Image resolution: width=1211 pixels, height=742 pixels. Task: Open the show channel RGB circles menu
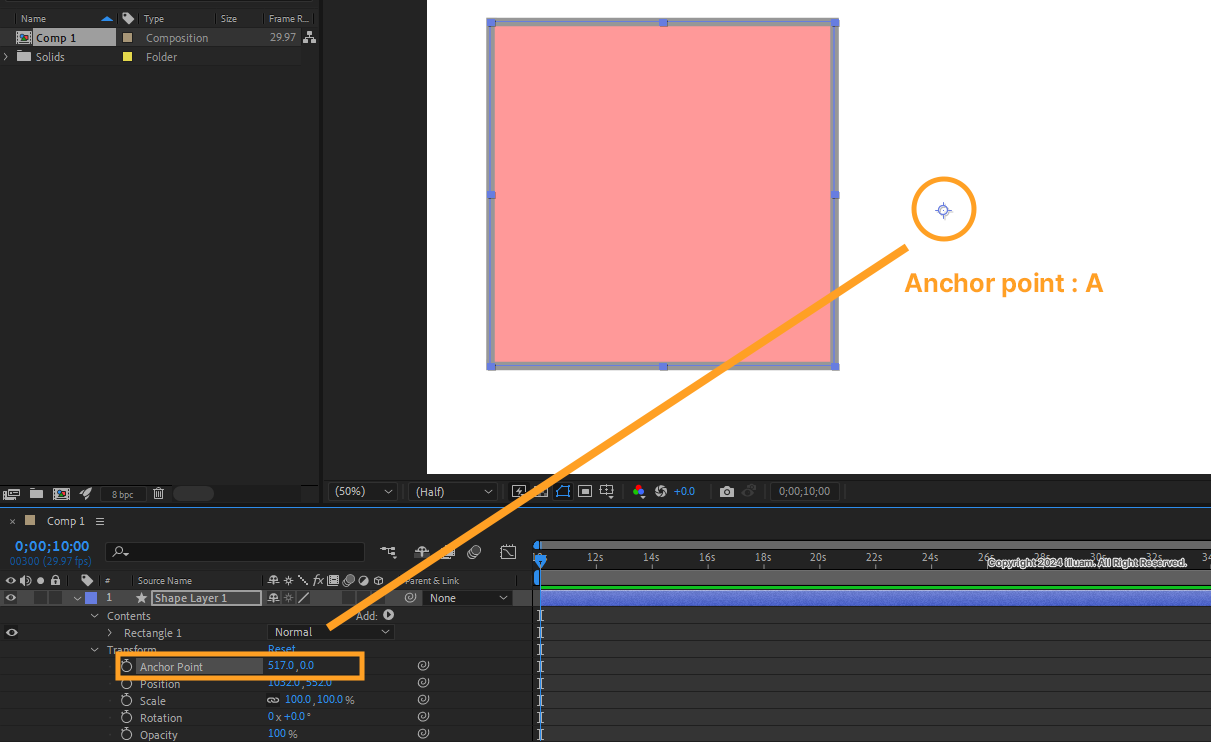click(639, 491)
